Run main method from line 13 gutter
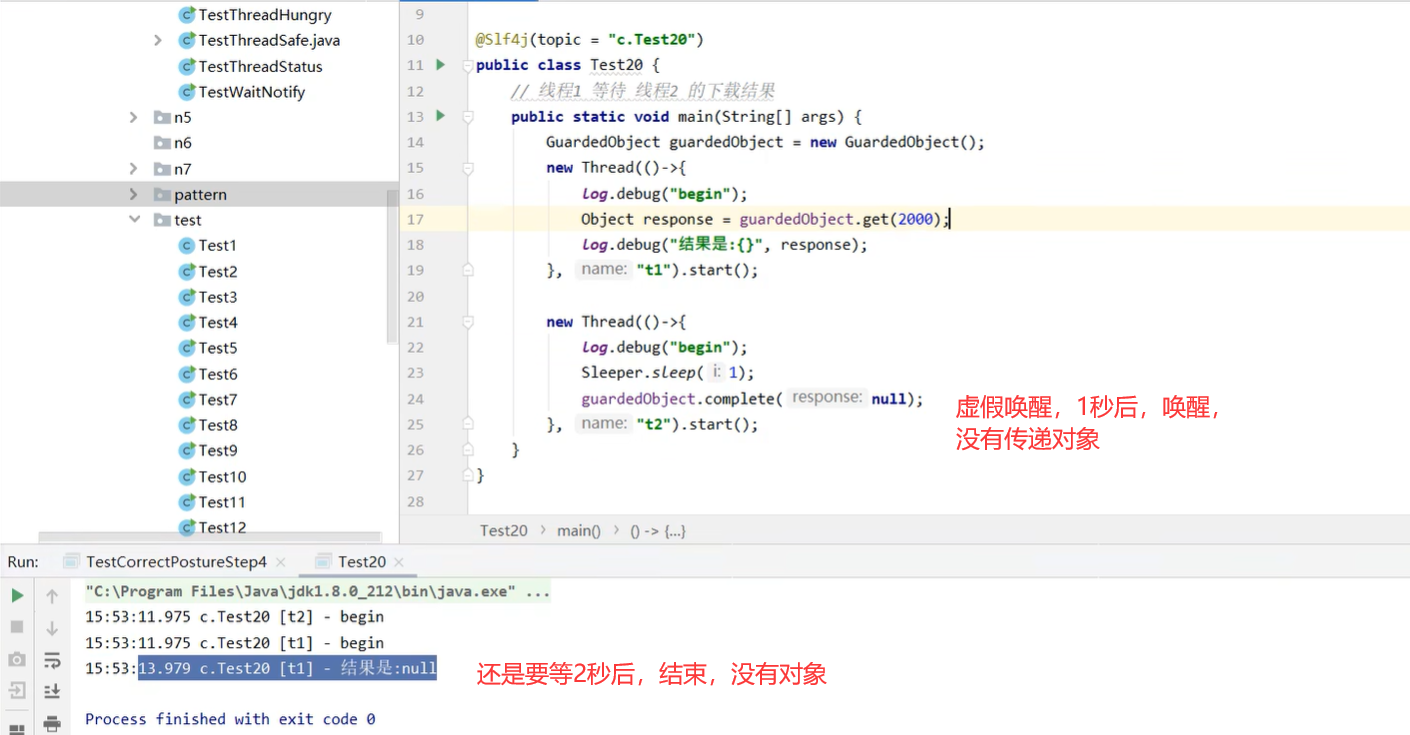The height and width of the screenshot is (735, 1410). [x=440, y=116]
